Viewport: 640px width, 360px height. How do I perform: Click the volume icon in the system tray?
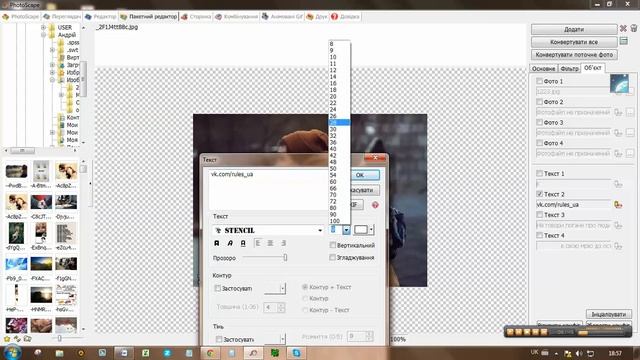(x=579, y=353)
